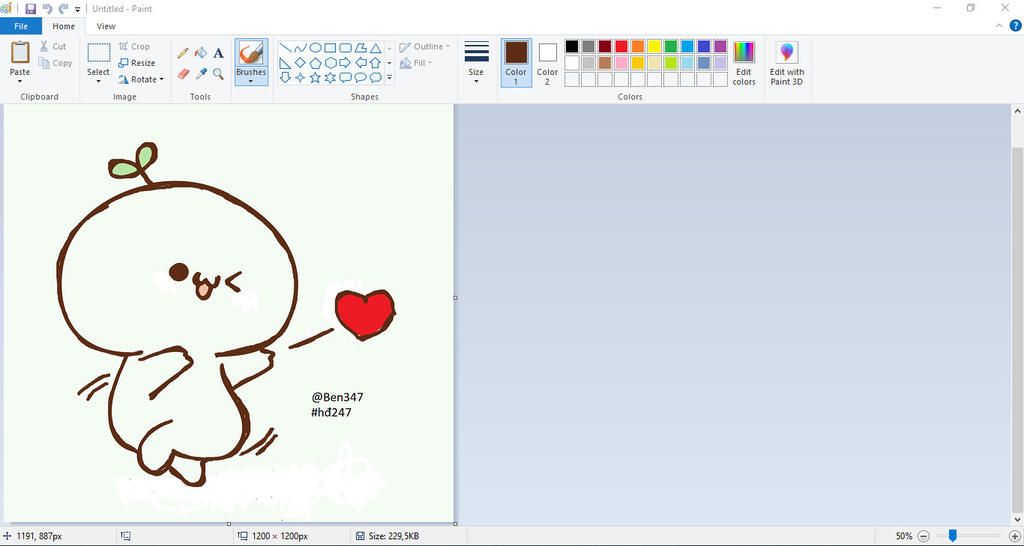Open the shape Fill dropdown
The height and width of the screenshot is (546, 1024).
tap(416, 63)
